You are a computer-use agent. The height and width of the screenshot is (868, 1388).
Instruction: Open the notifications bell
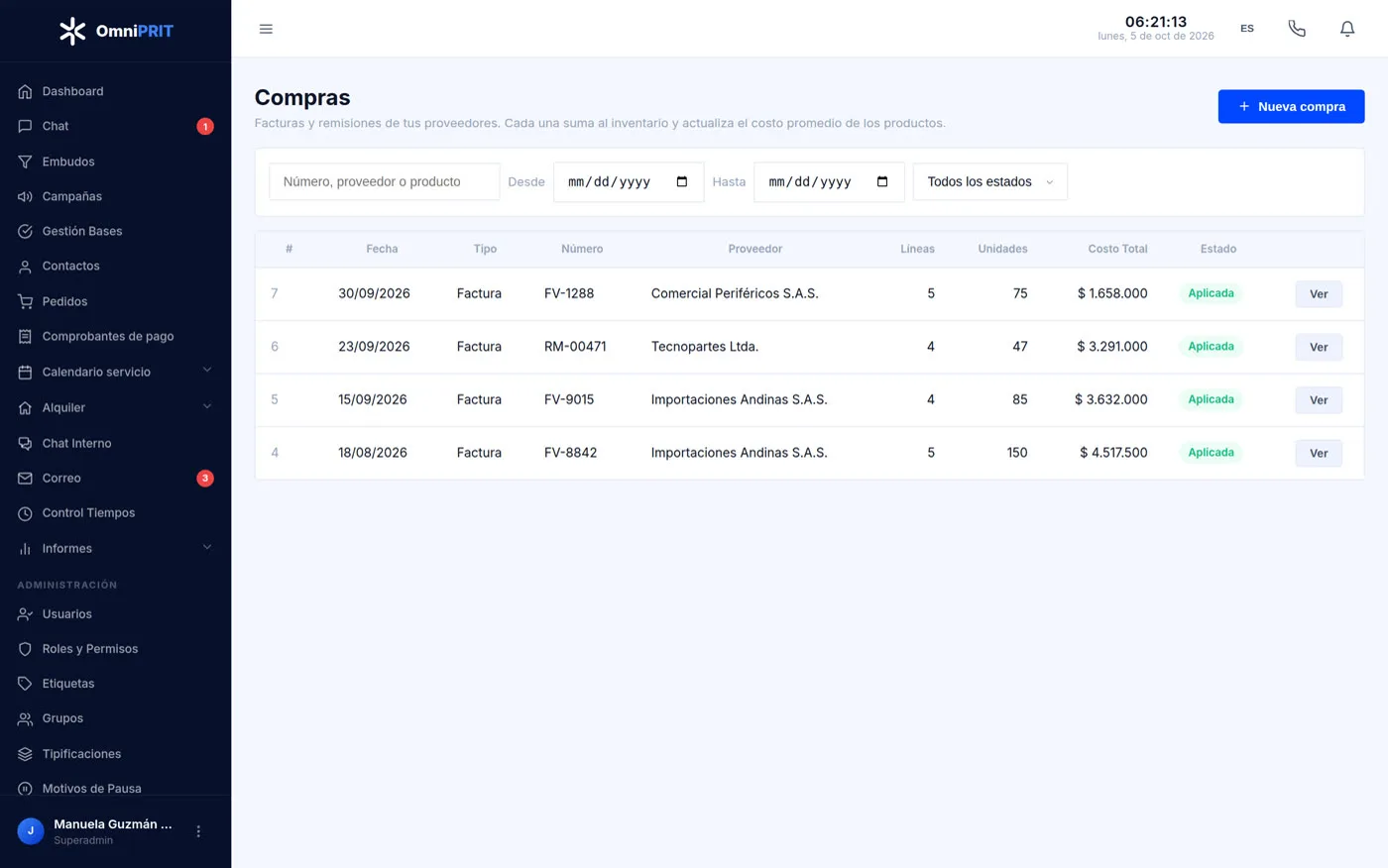coord(1347,29)
